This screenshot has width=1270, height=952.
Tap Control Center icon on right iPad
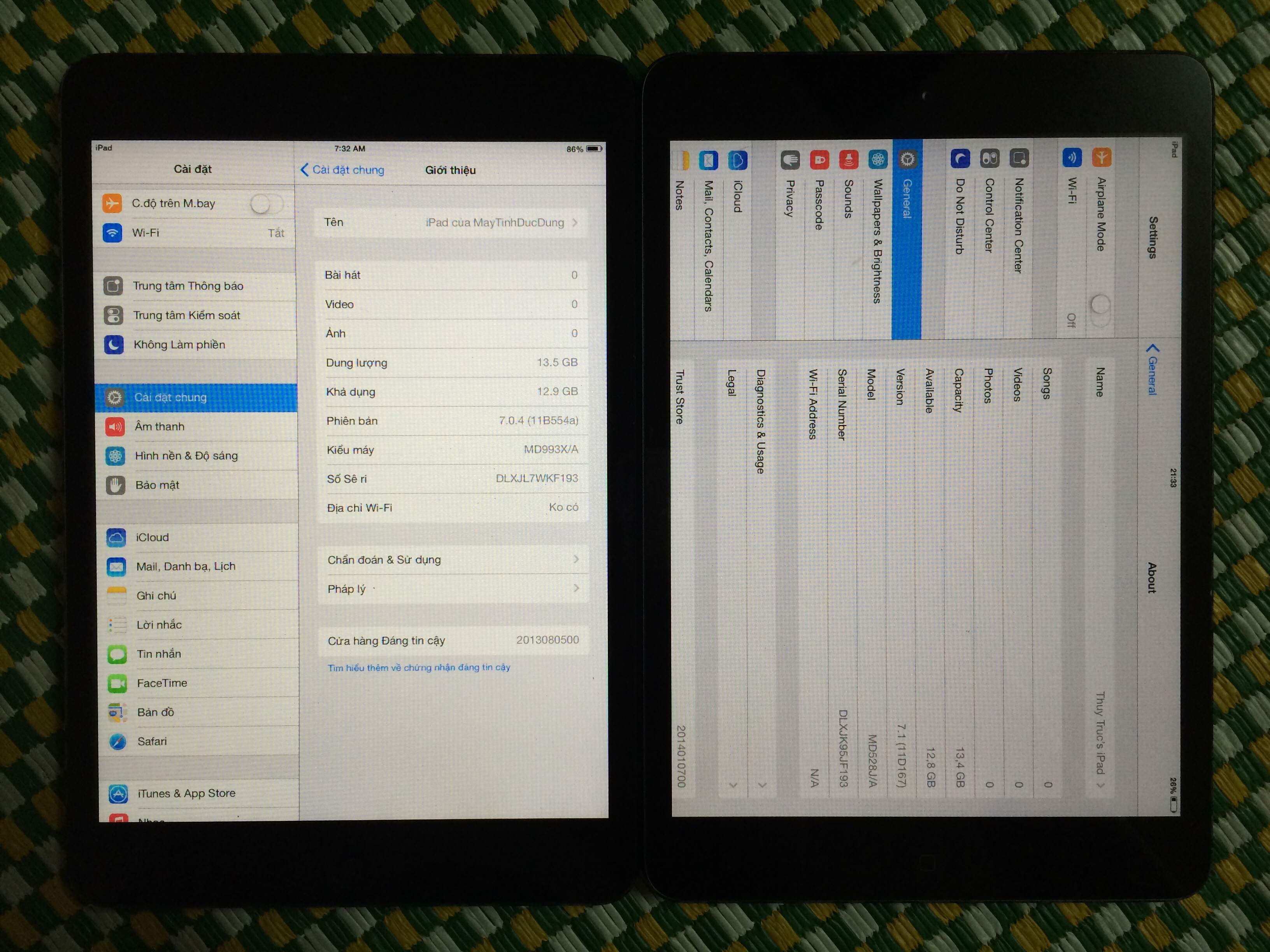click(x=989, y=158)
